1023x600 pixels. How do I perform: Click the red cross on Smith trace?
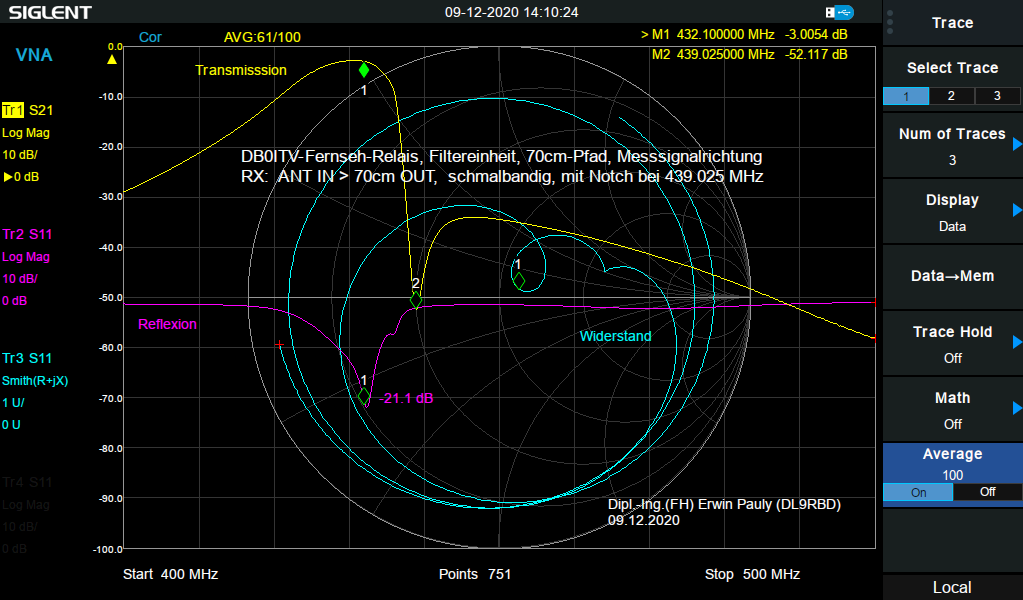[x=280, y=344]
